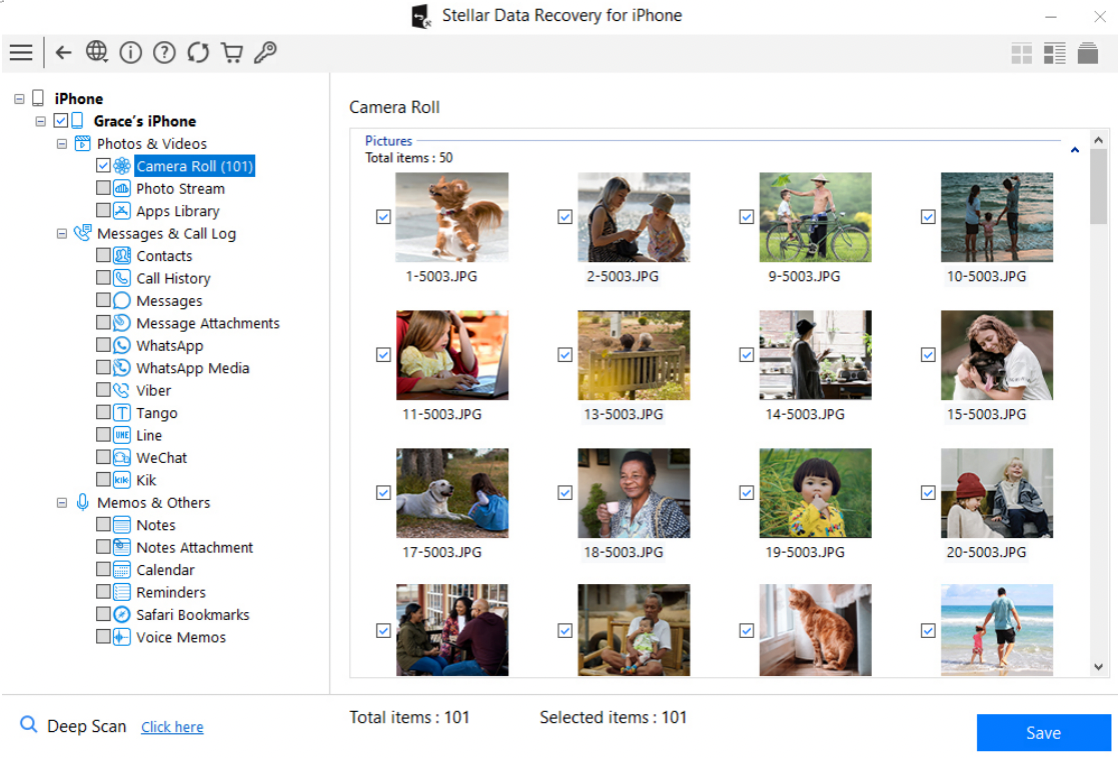Enable the Photo Stream checkbox
The width and height of the screenshot is (1118, 758).
[x=104, y=188]
